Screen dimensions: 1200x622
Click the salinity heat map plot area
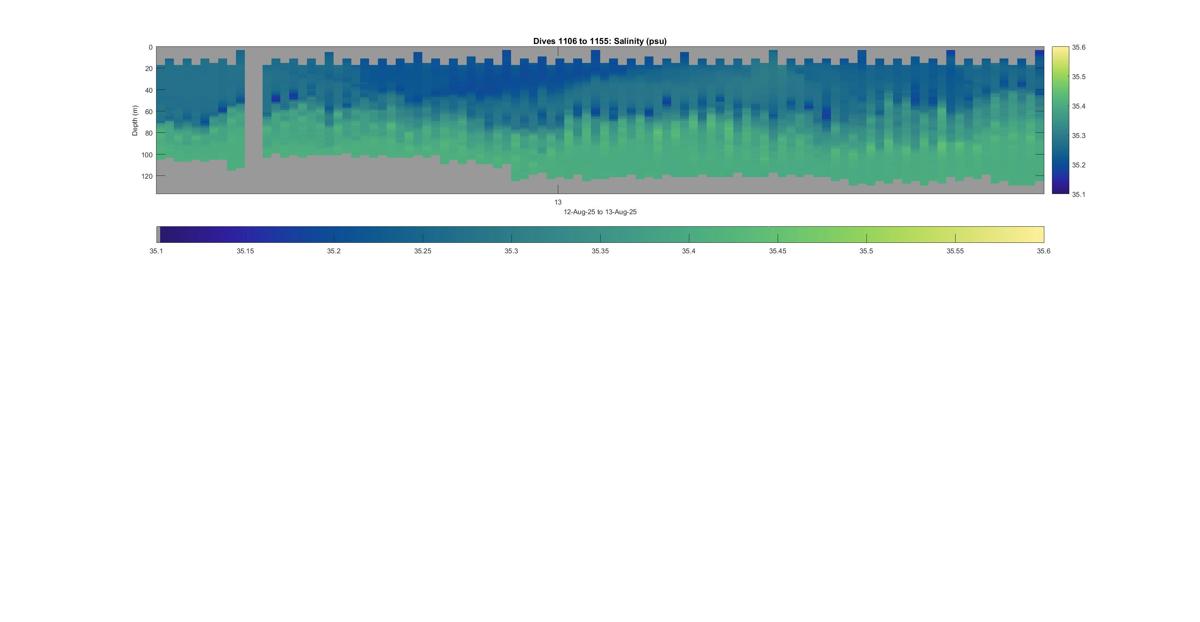[x=600, y=120]
